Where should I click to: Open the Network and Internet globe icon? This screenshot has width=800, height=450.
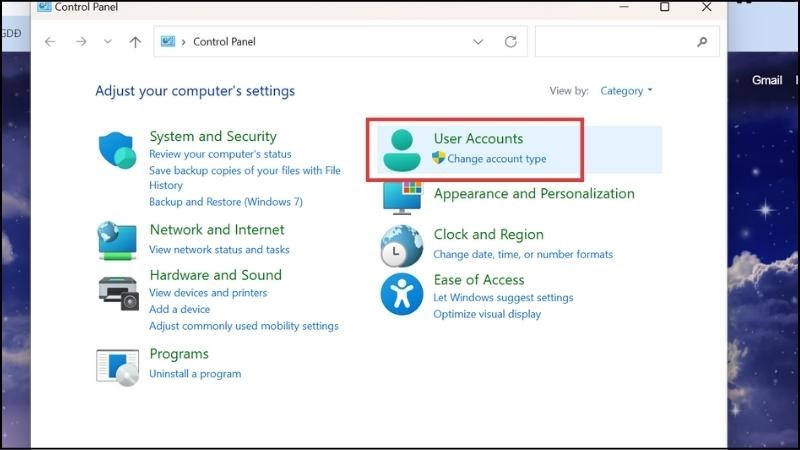[117, 240]
